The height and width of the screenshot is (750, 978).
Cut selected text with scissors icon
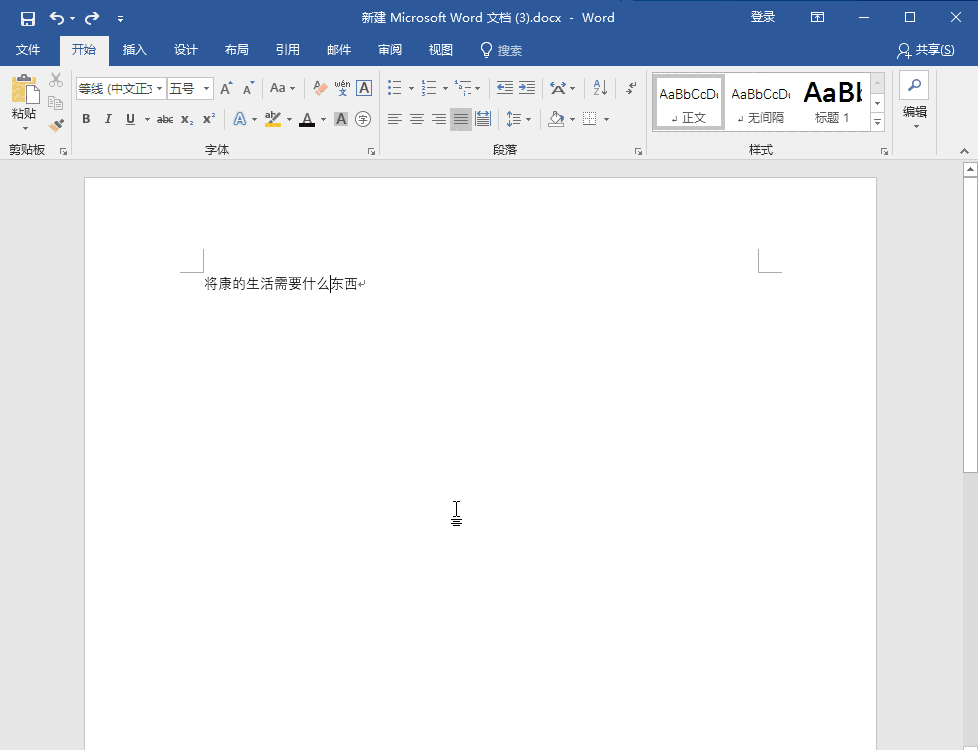(56, 80)
